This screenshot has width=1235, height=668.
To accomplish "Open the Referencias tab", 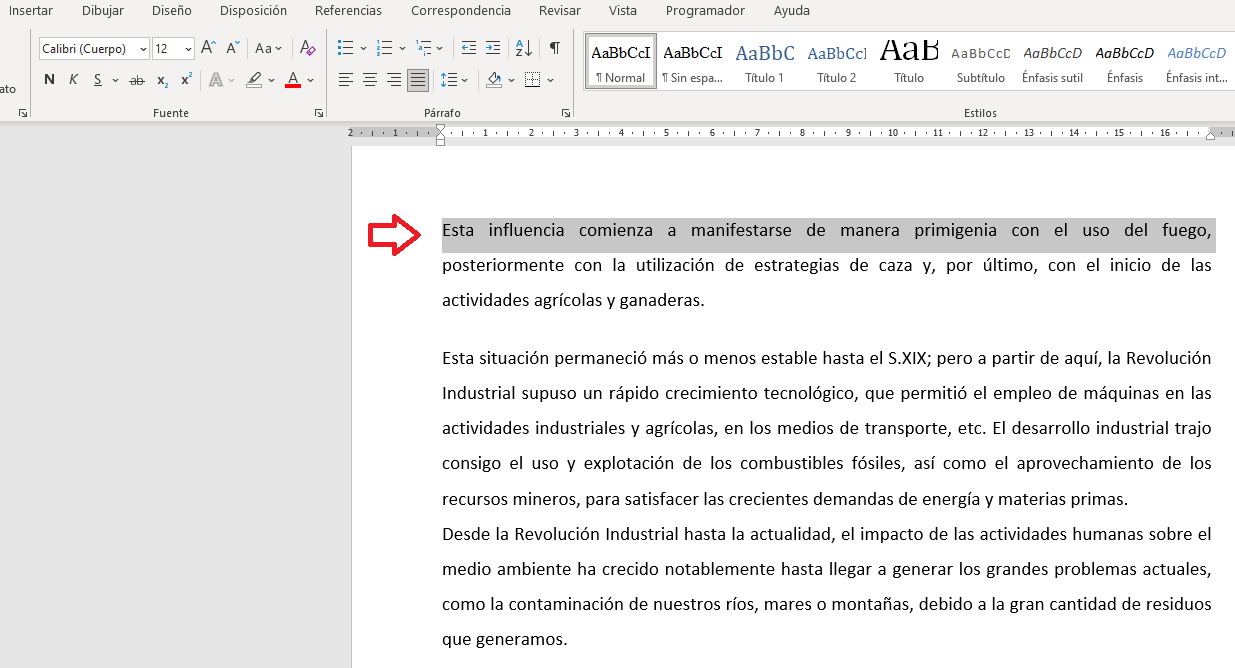I will 348,11.
